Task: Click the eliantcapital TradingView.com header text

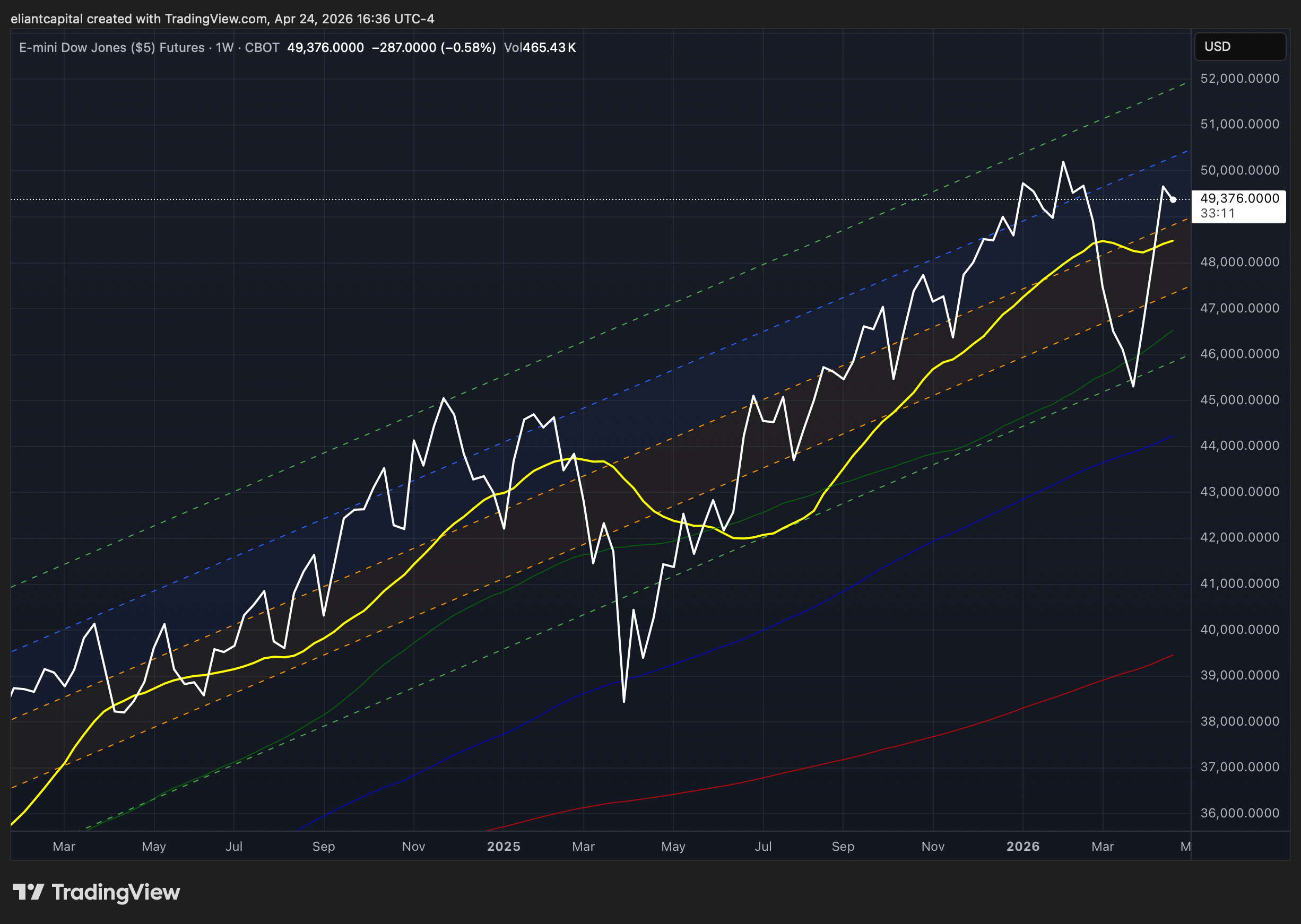Action: (222, 19)
